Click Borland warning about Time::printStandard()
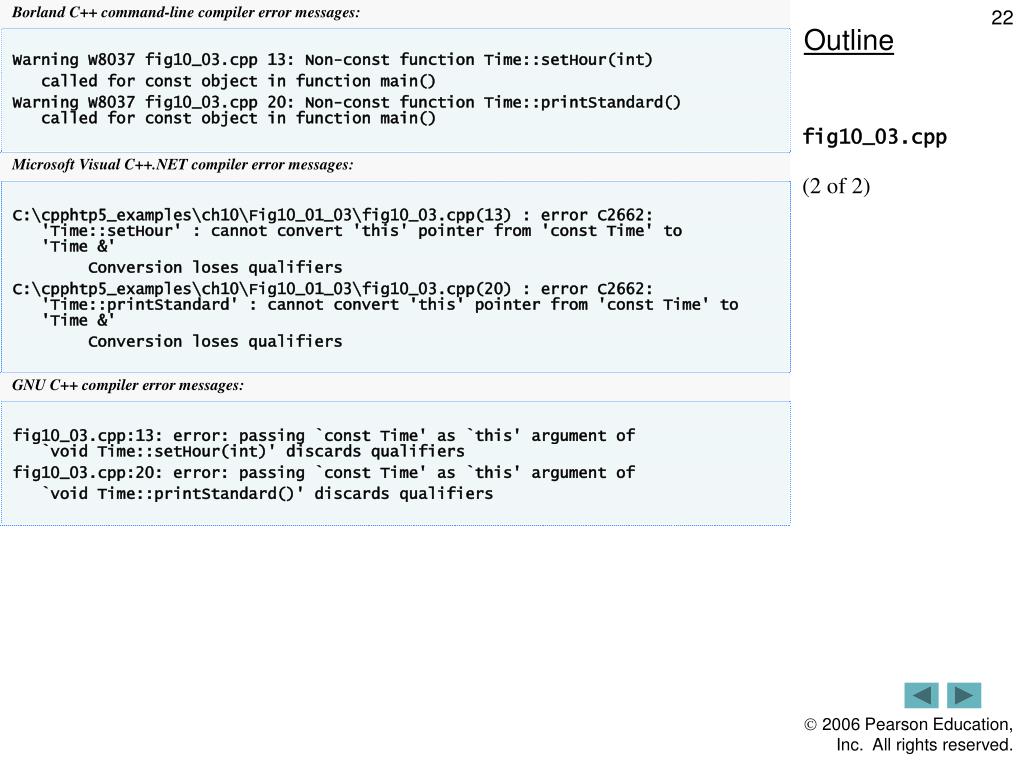Image resolution: width=1024 pixels, height=768 pixels. (346, 103)
